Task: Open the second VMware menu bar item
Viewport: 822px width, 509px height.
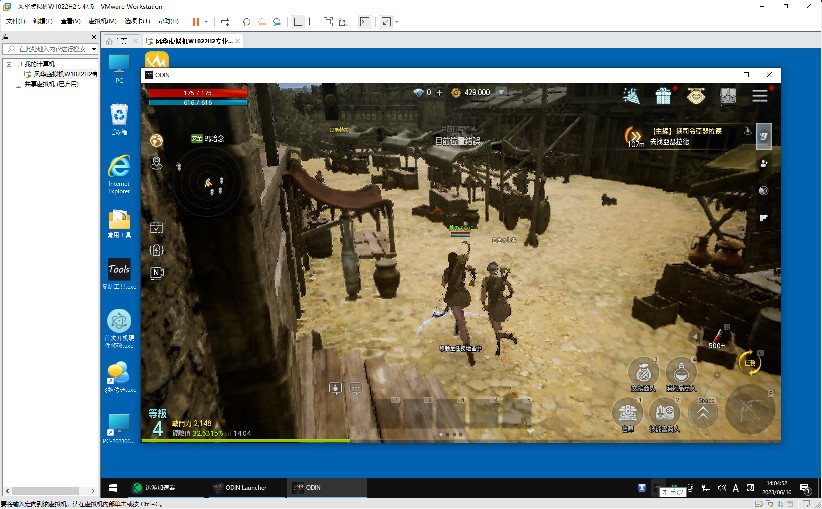Action: pyautogui.click(x=42, y=21)
